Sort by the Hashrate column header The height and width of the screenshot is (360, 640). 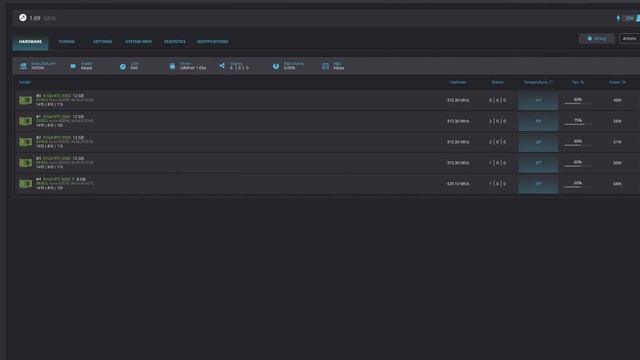tap(458, 82)
